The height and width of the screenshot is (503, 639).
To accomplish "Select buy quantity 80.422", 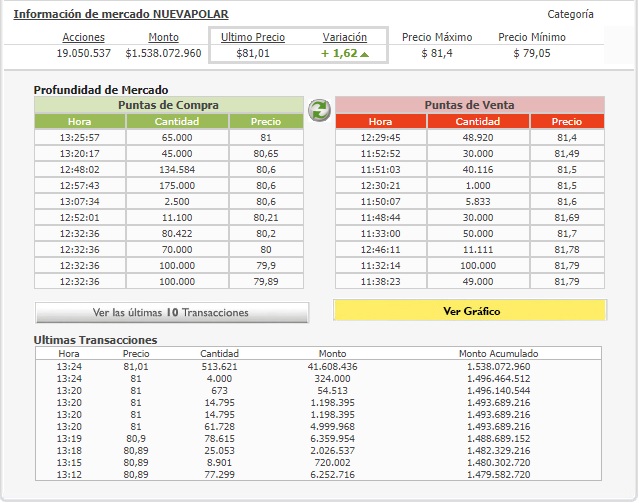I will click(177, 234).
